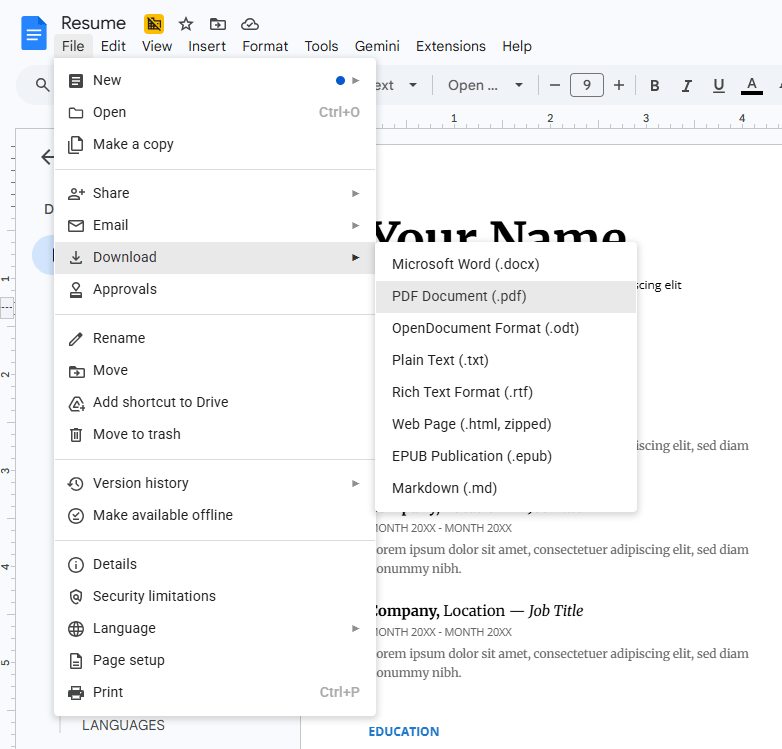Image resolution: width=782 pixels, height=749 pixels.
Task: Toggle bold formatting
Action: (x=655, y=86)
